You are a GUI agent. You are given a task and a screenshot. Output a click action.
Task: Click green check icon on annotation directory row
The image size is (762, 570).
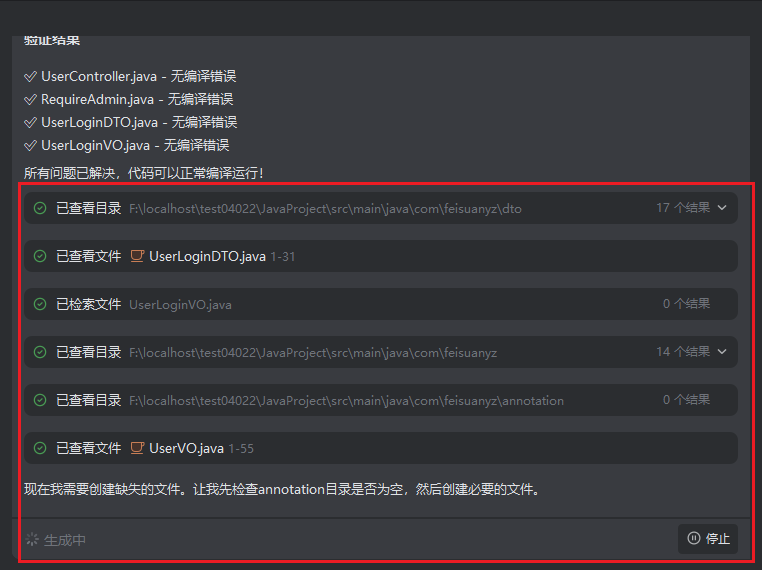(x=40, y=400)
